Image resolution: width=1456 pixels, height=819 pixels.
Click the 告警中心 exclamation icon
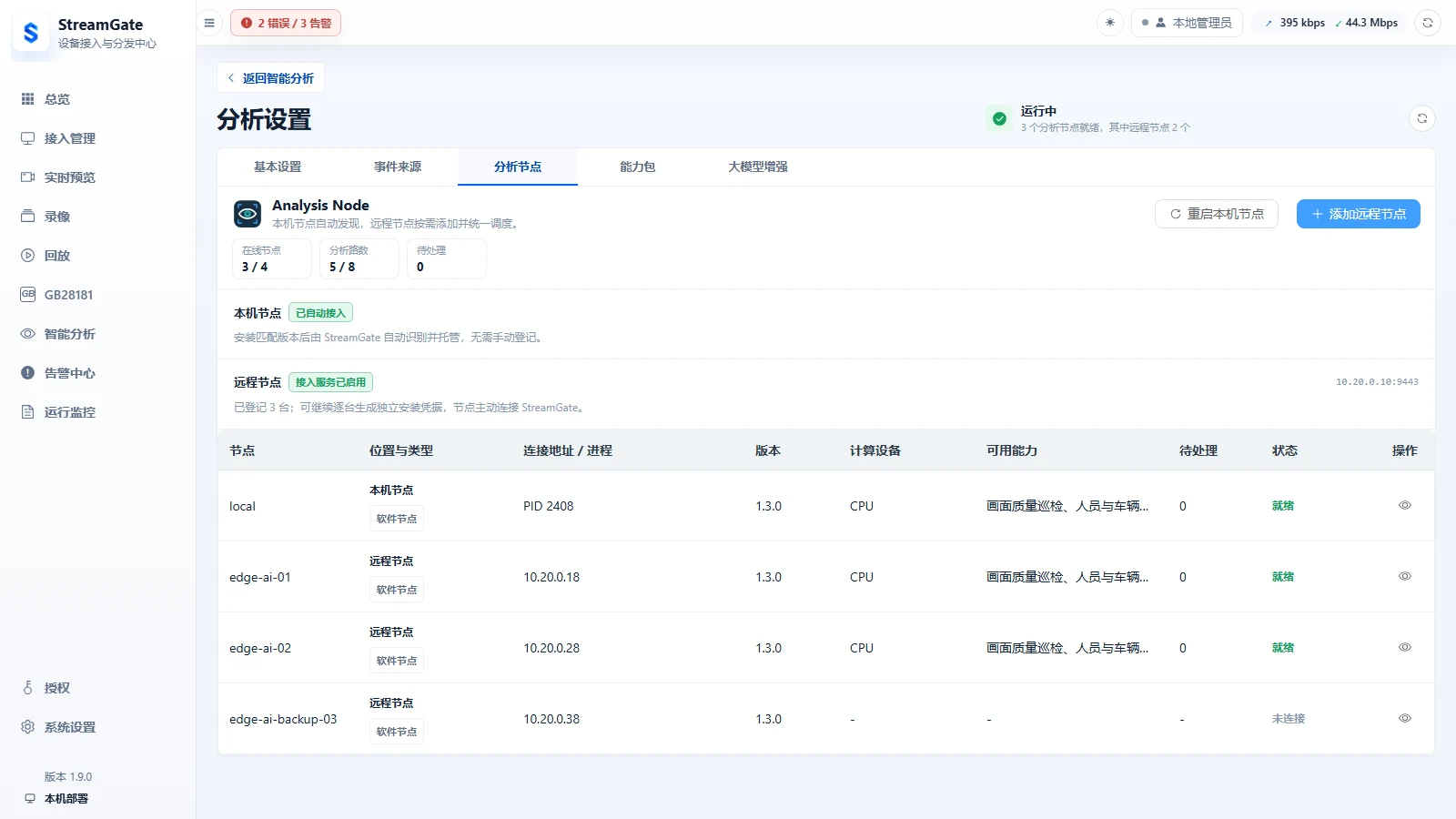point(28,373)
